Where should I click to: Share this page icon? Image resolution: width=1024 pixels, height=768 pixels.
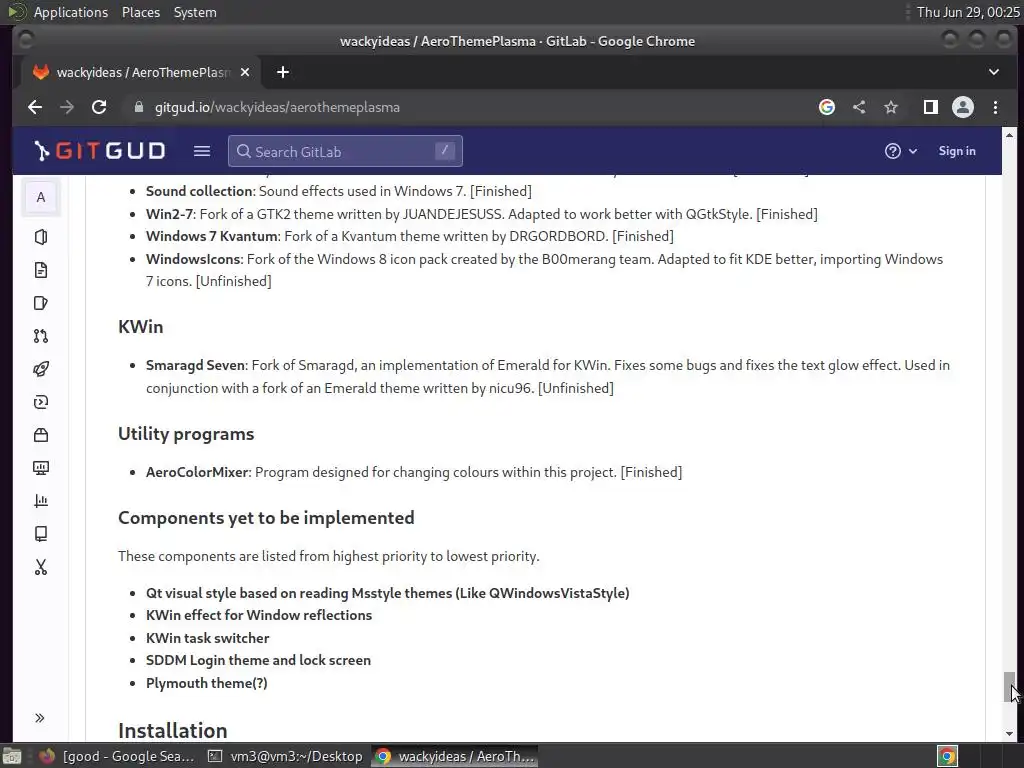click(859, 107)
